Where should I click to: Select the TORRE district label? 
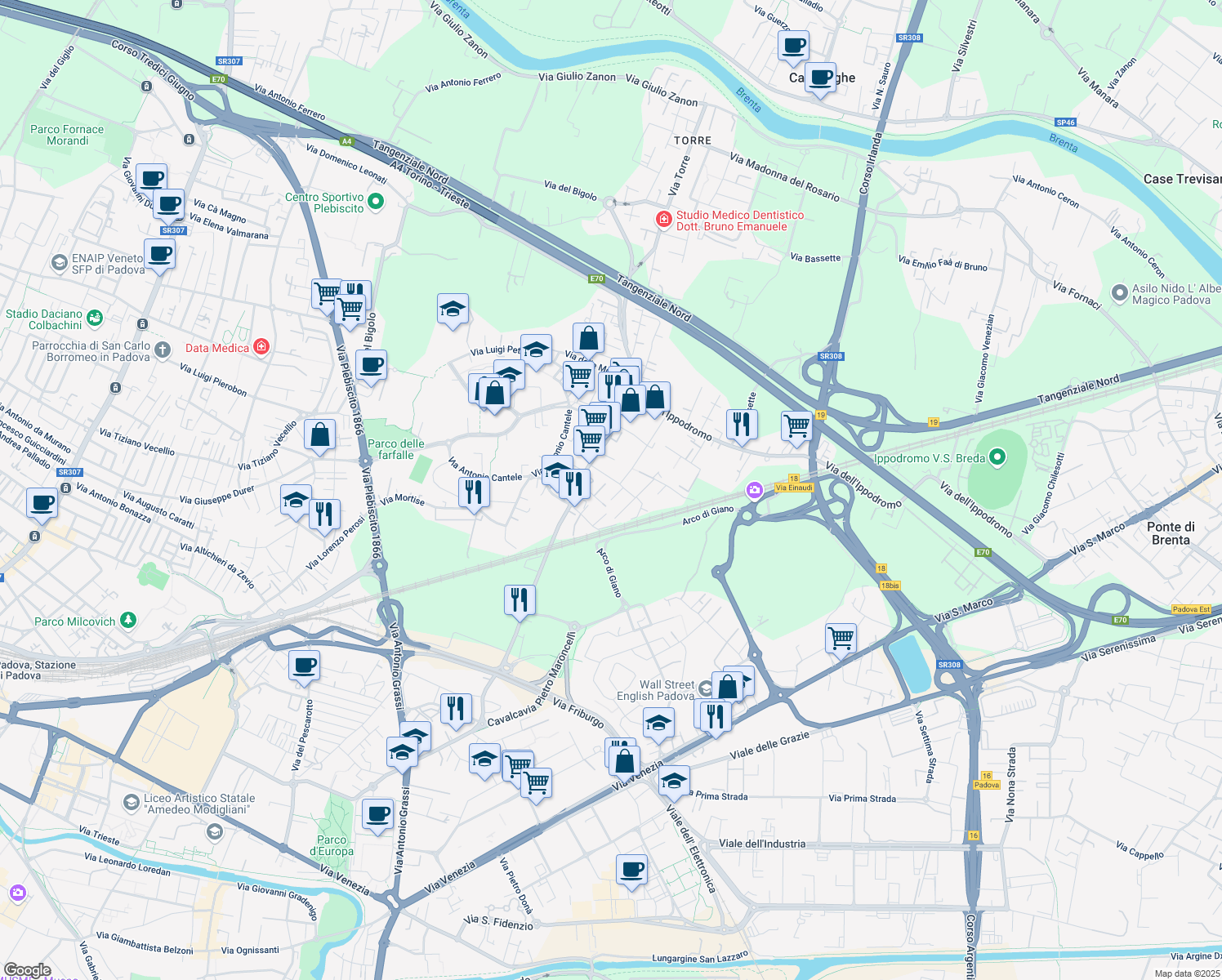[x=693, y=140]
